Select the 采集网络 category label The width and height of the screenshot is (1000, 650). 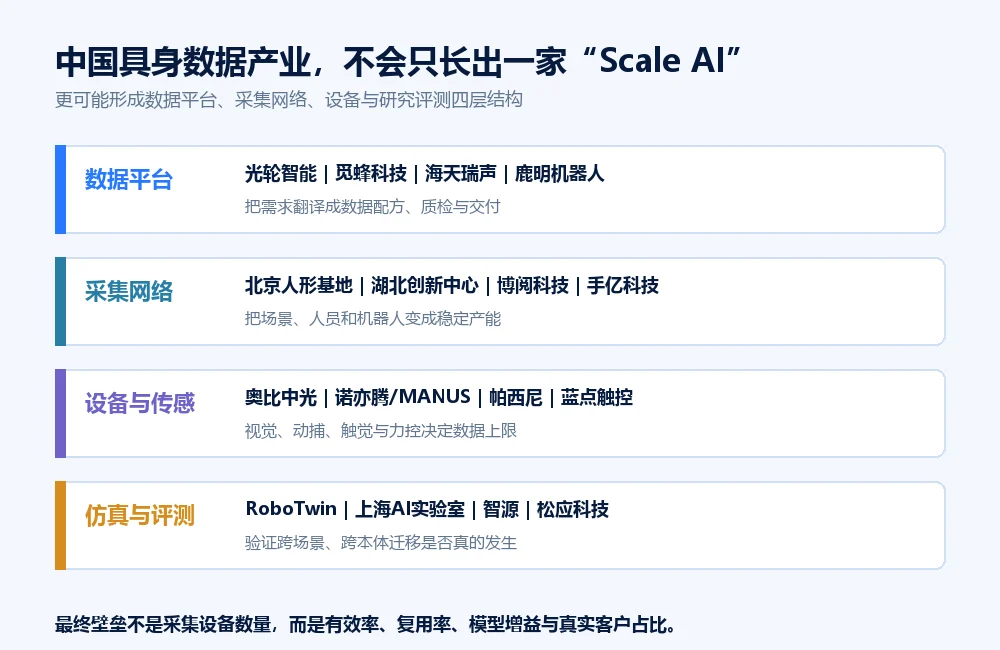(x=129, y=292)
